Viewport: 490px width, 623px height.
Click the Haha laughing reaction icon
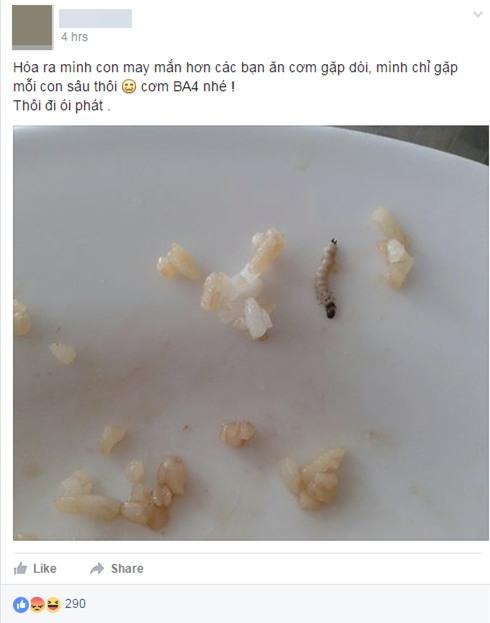[52, 605]
